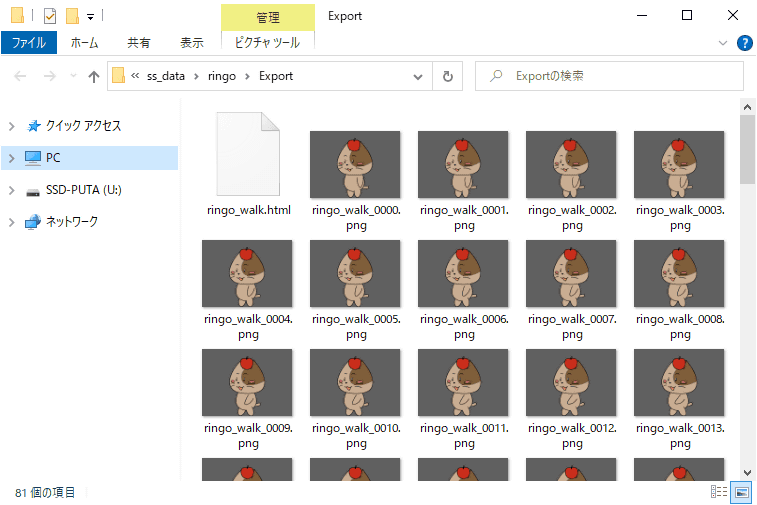
Task: Expand the ネットワーク tree node
Action: (x=12, y=222)
